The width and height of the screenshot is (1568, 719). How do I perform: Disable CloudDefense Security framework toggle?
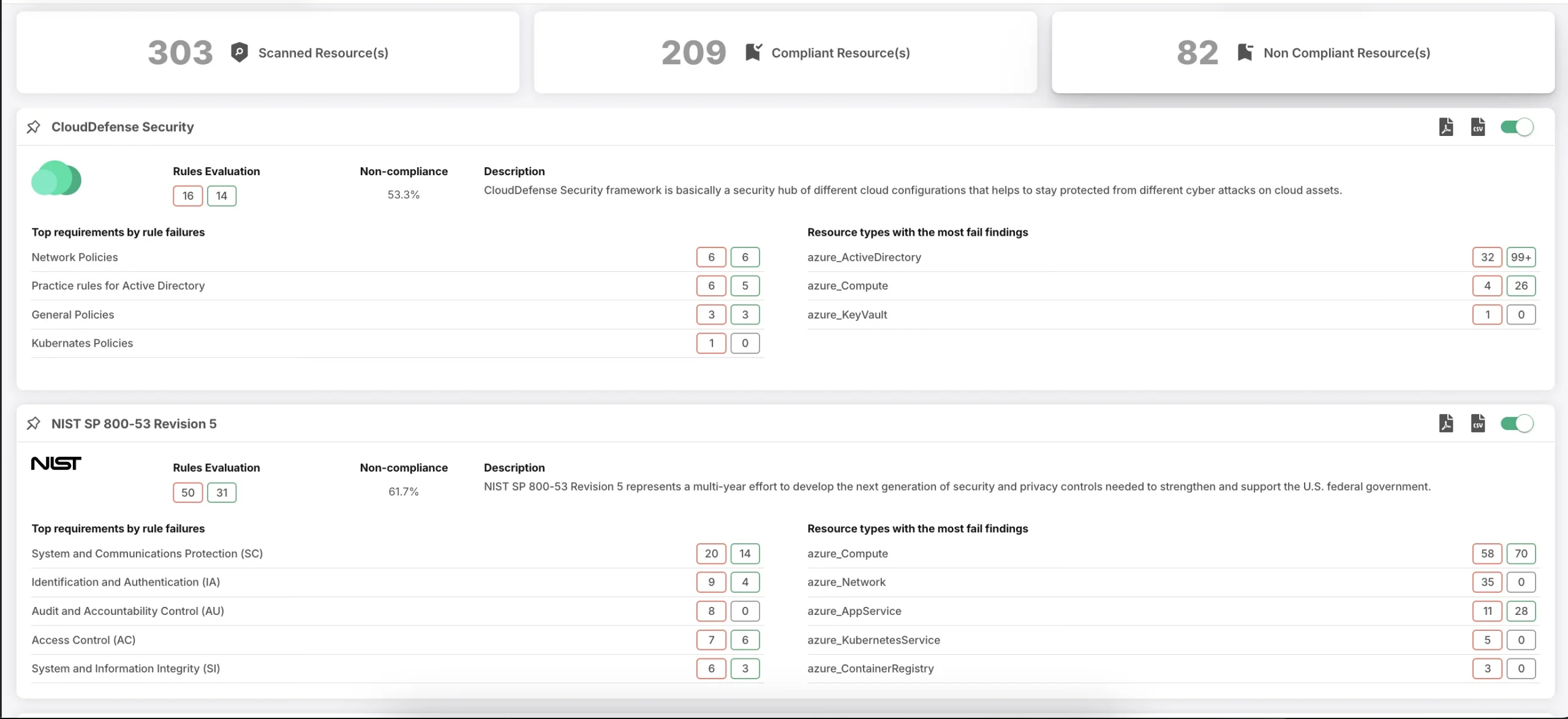coord(1517,127)
